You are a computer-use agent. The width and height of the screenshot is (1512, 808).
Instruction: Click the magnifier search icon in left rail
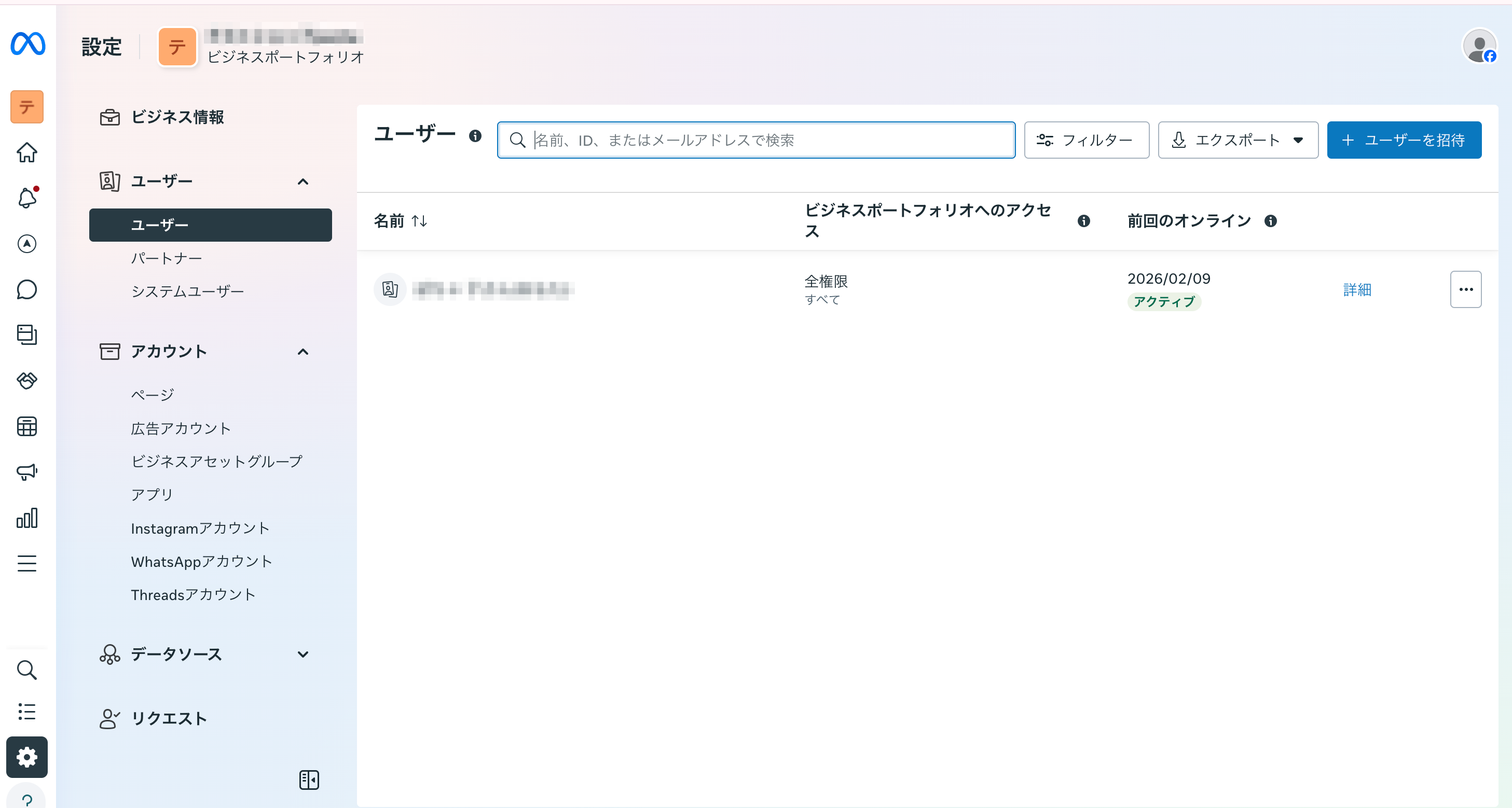[x=27, y=670]
